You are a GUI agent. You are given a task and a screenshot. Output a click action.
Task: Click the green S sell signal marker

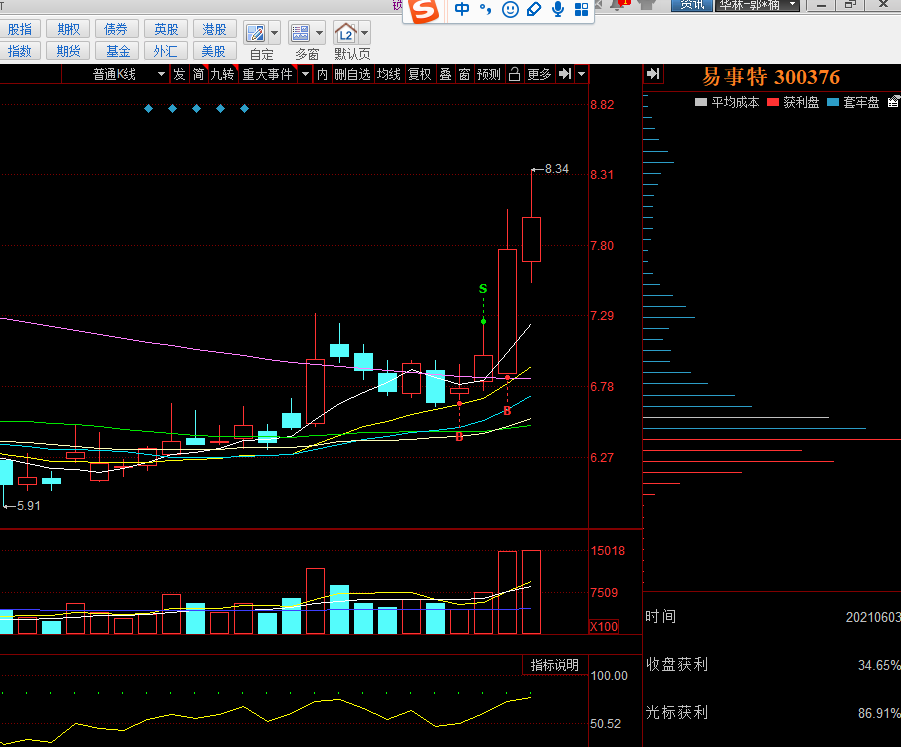(x=483, y=288)
